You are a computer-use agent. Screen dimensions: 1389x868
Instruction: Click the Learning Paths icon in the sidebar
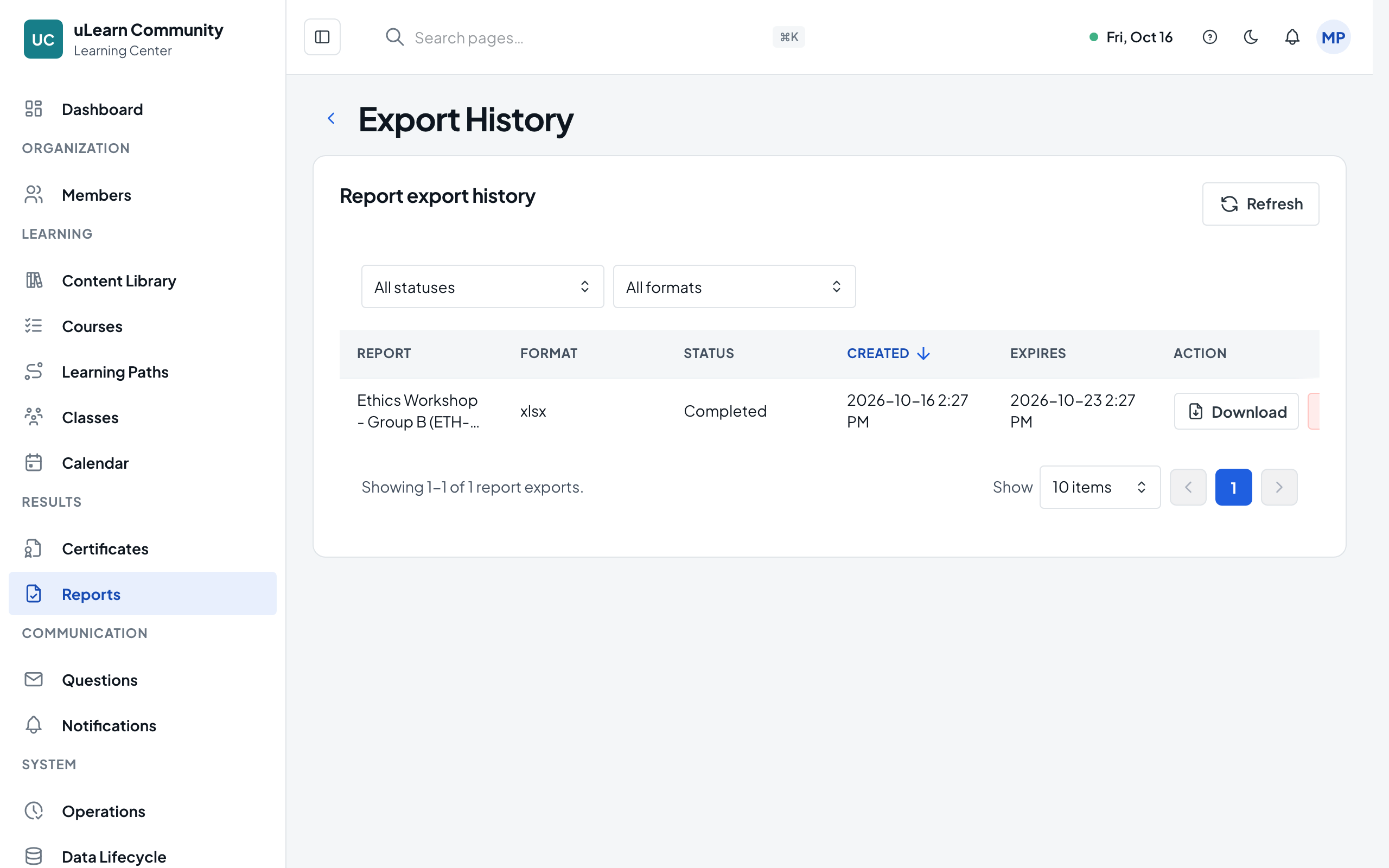pyautogui.click(x=34, y=372)
